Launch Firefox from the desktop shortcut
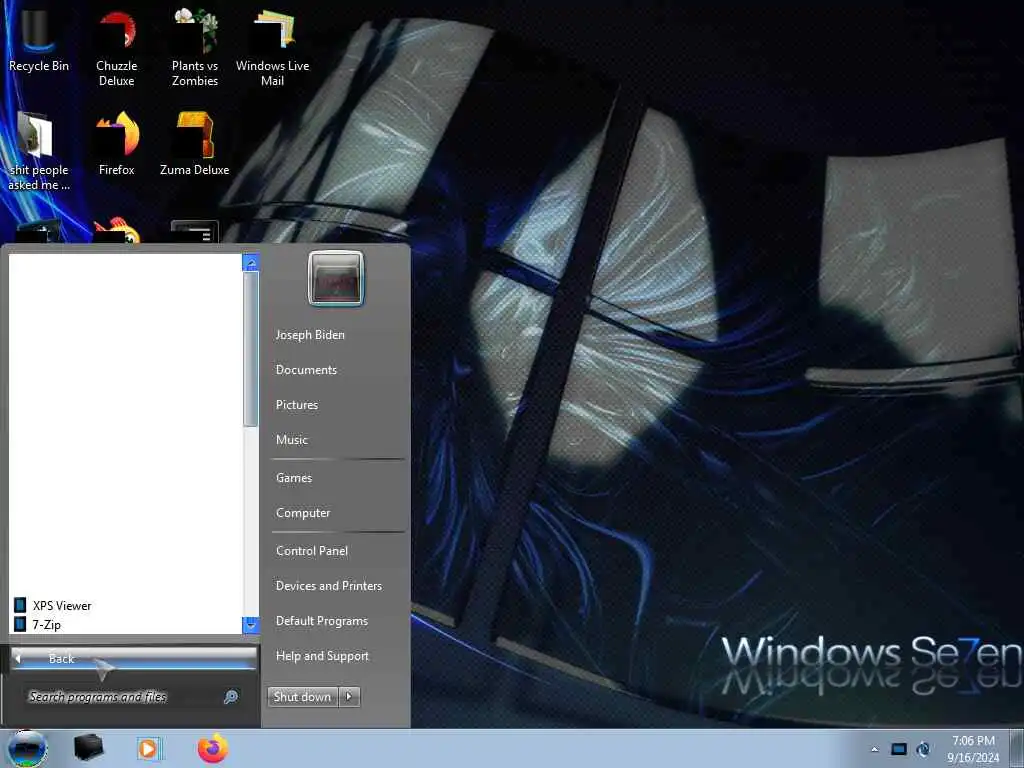The width and height of the screenshot is (1024, 768). (x=116, y=144)
